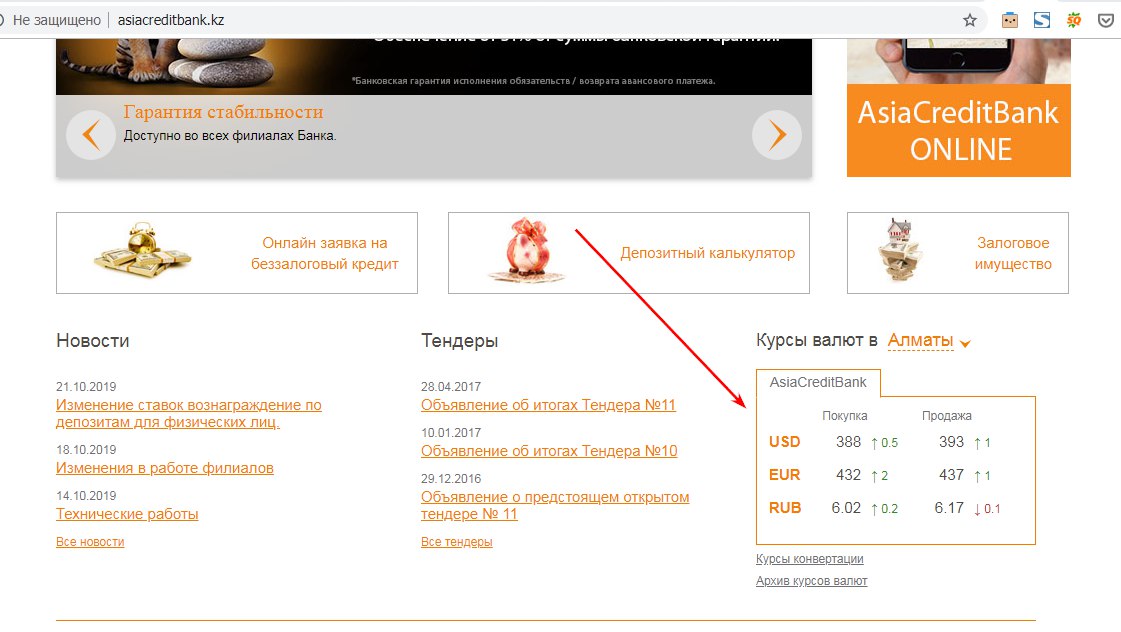Go to the previous banner slide
Screen dimensions: 1121x632
pos(91,134)
